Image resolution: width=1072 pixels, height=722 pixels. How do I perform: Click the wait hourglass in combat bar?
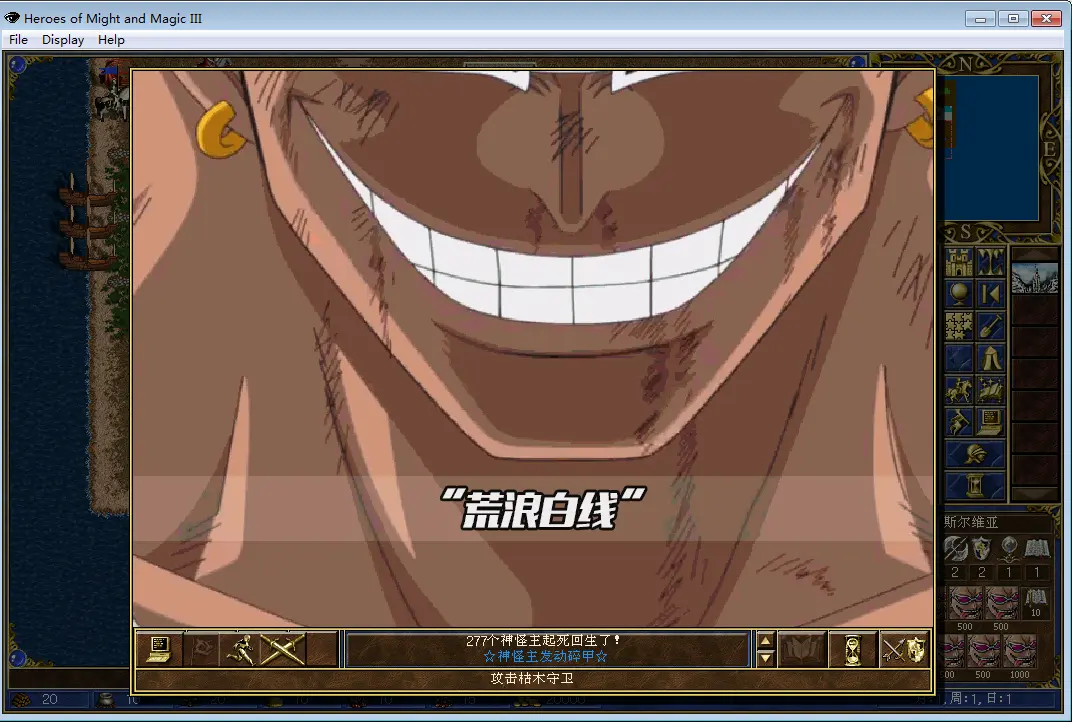(x=853, y=650)
